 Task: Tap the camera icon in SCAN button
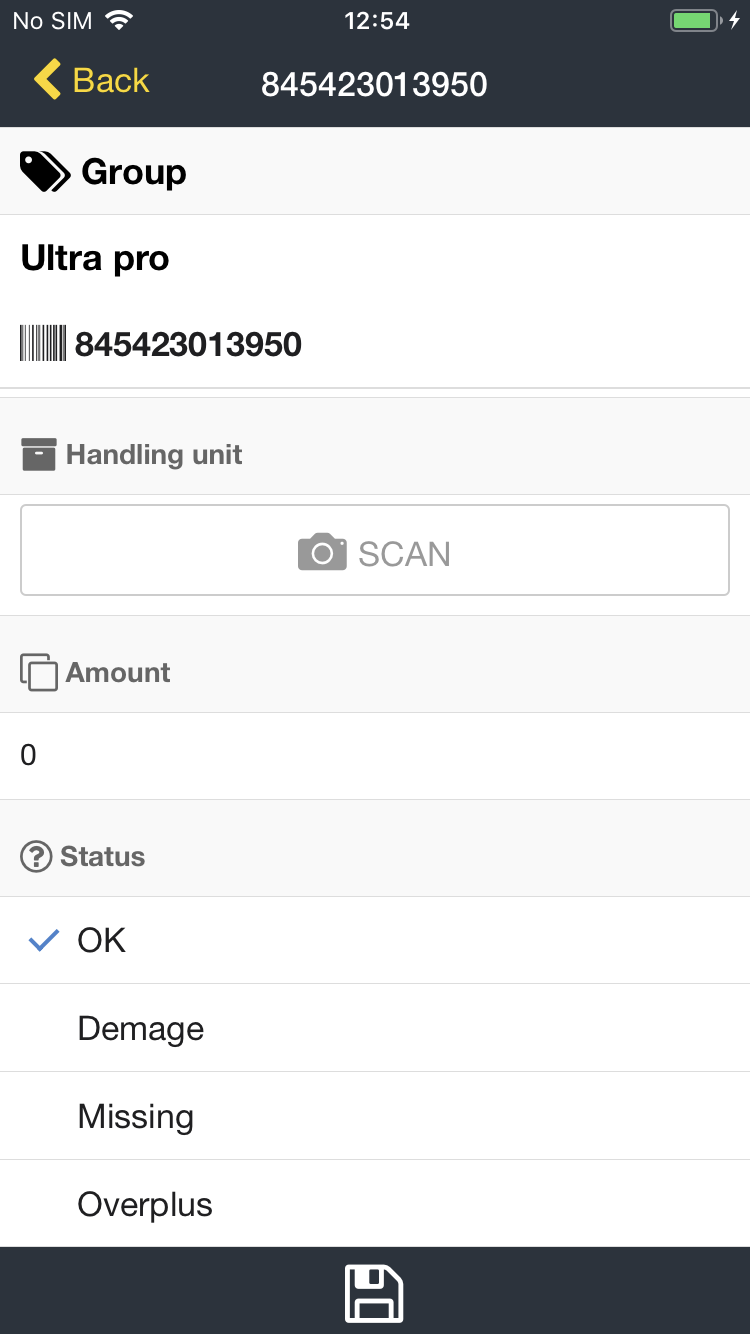(322, 552)
